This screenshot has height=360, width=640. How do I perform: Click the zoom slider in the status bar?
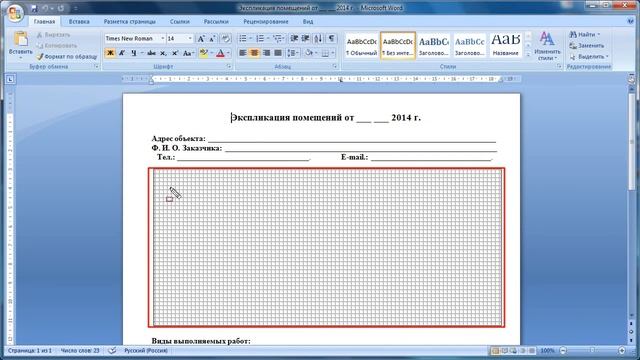[x=592, y=351]
